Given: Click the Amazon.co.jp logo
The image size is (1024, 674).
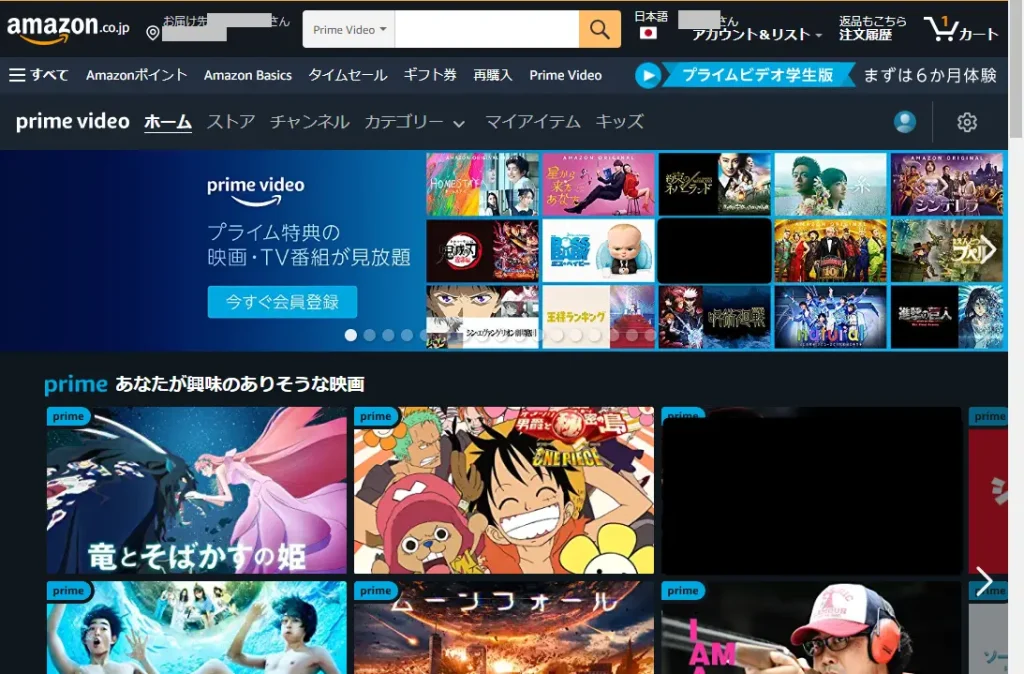Looking at the screenshot, I should click(x=68, y=28).
